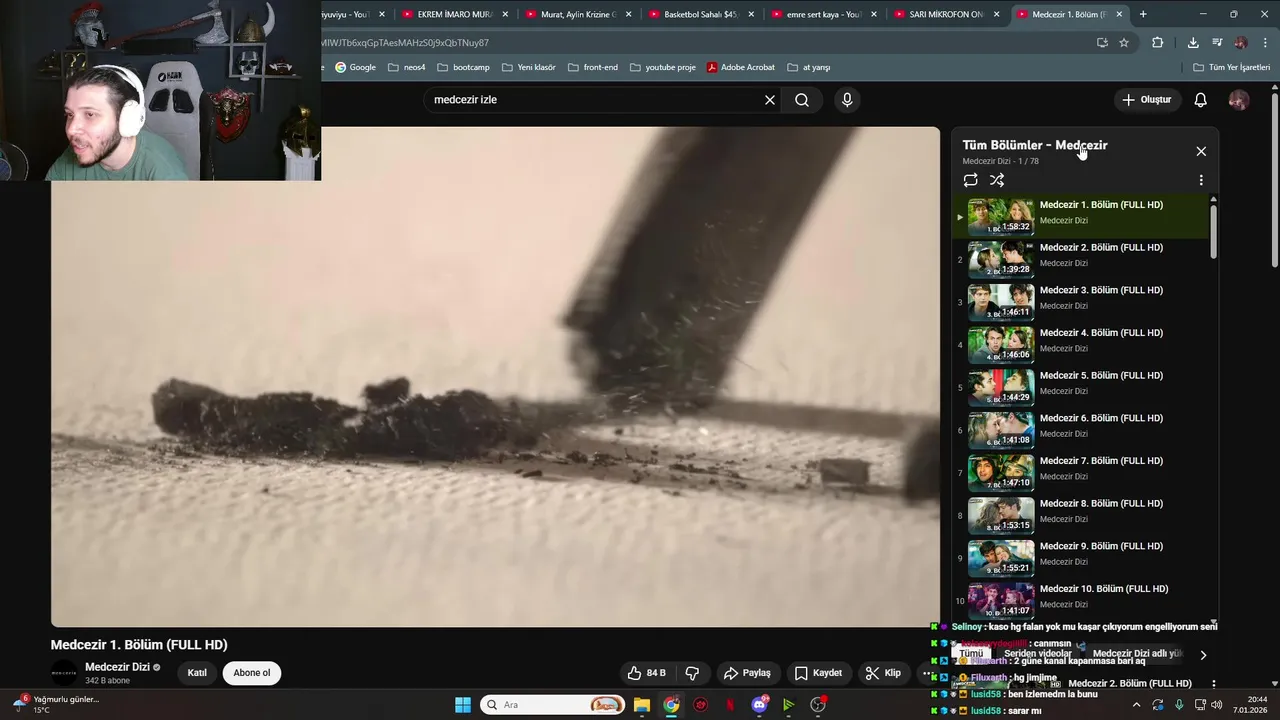Open the Medcezir Dizi channel name link
Viewport: 1280px width, 720px height.
click(117, 667)
